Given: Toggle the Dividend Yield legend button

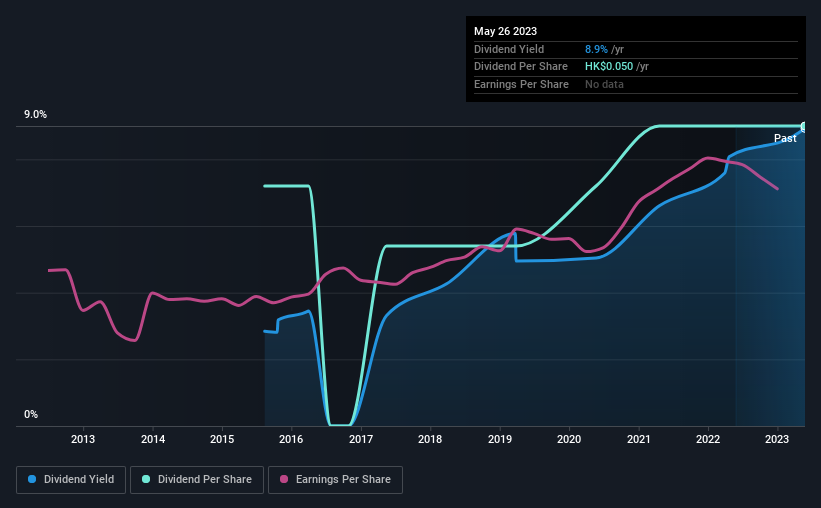Looking at the screenshot, I should click(71, 480).
